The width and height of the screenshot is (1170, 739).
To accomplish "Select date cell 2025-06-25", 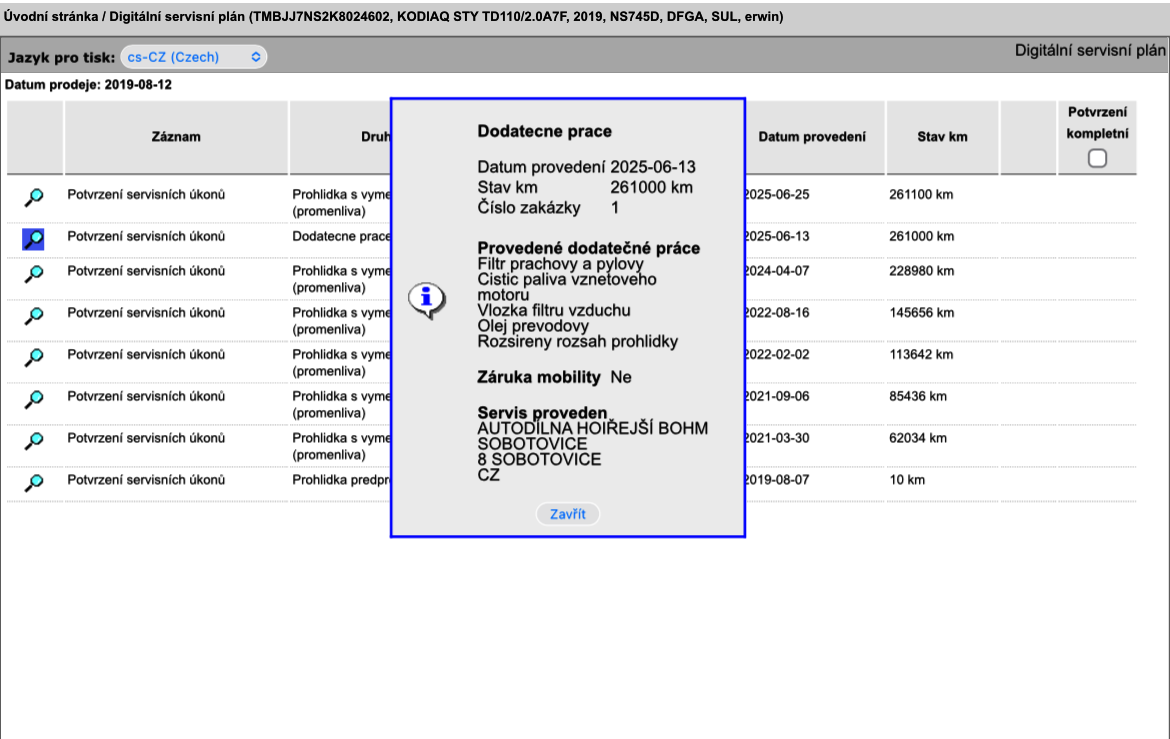I will tap(777, 194).
